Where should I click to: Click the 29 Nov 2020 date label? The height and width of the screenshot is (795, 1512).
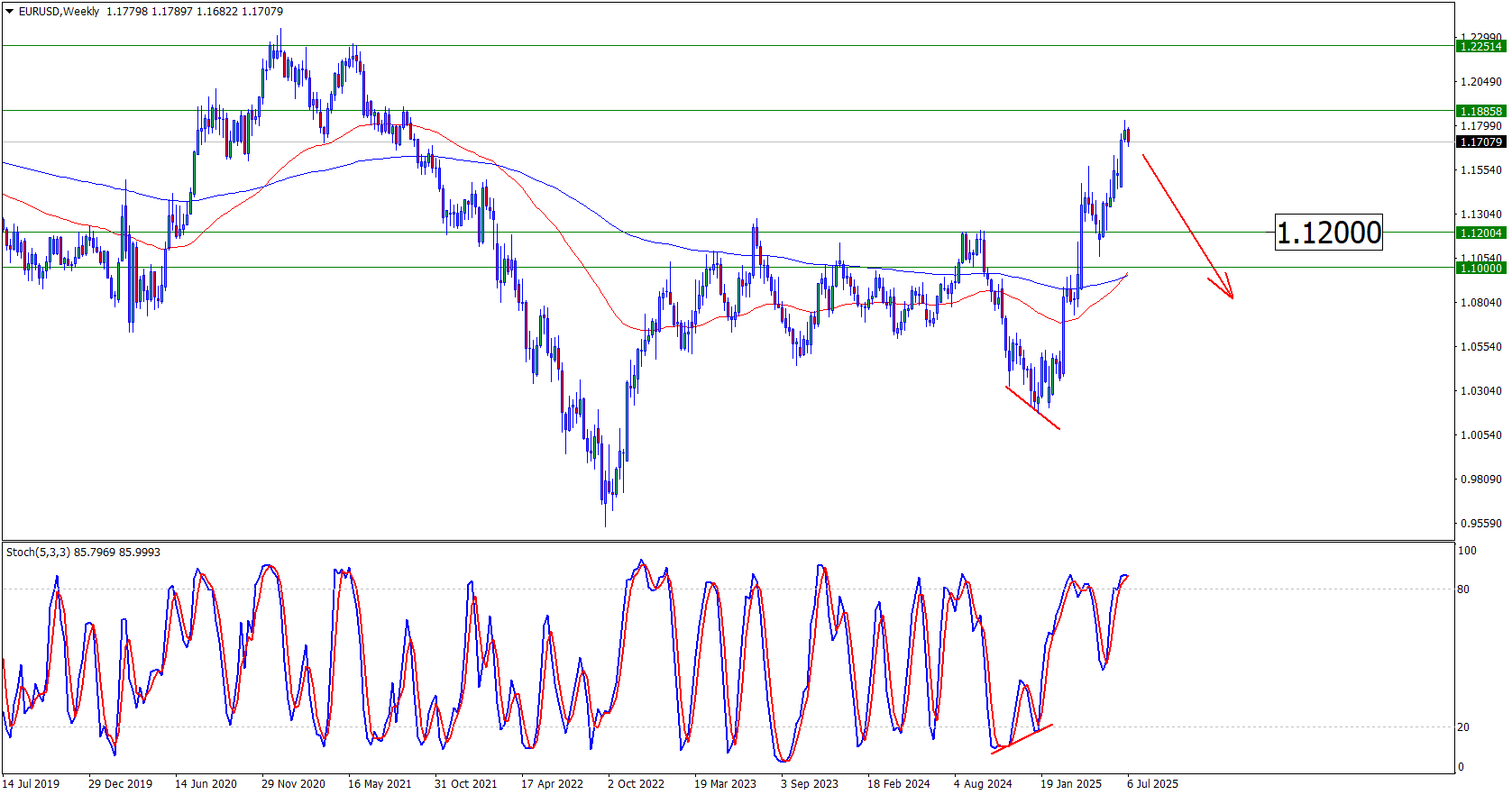coord(293,783)
